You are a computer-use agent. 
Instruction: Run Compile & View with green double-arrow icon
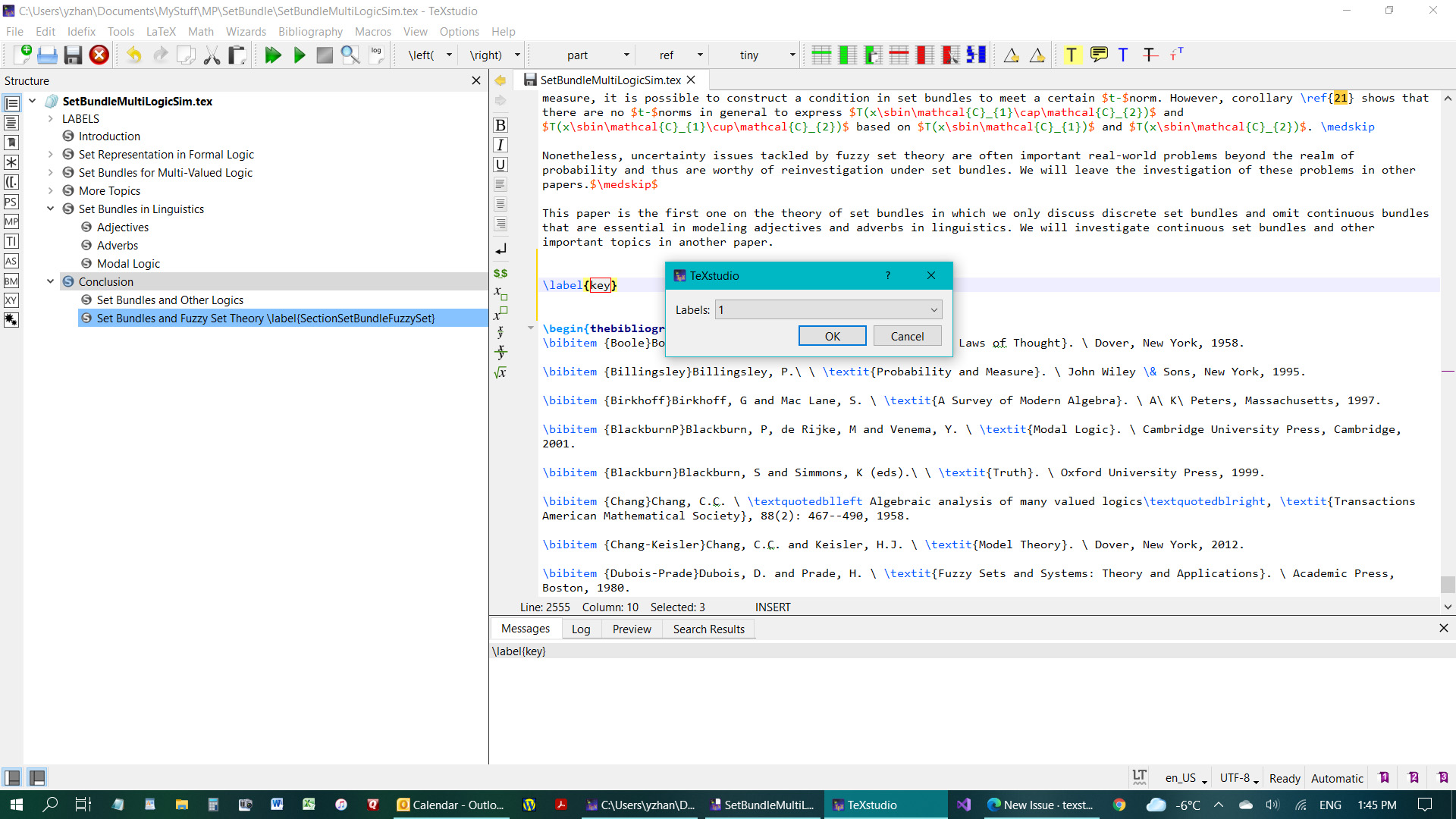pos(274,55)
